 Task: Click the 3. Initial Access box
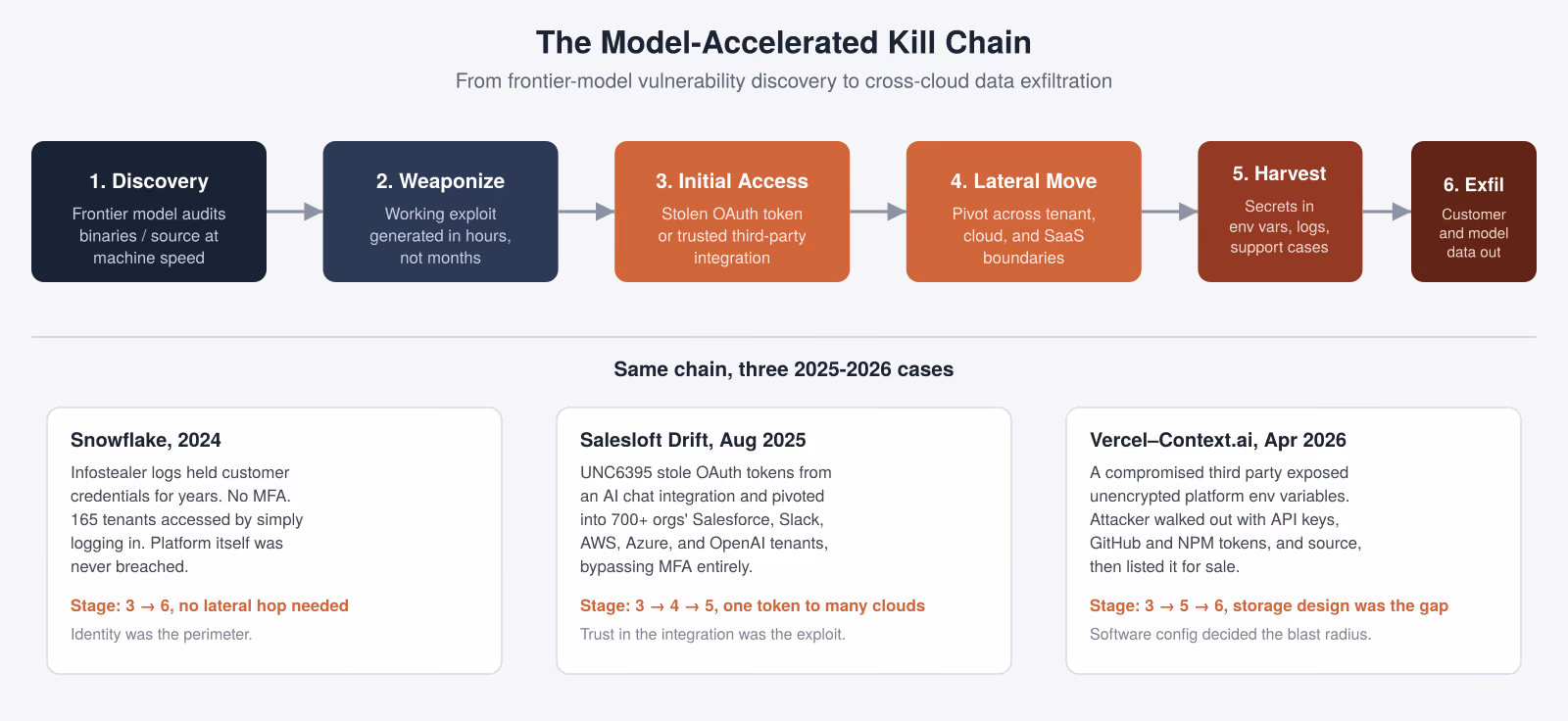732,212
